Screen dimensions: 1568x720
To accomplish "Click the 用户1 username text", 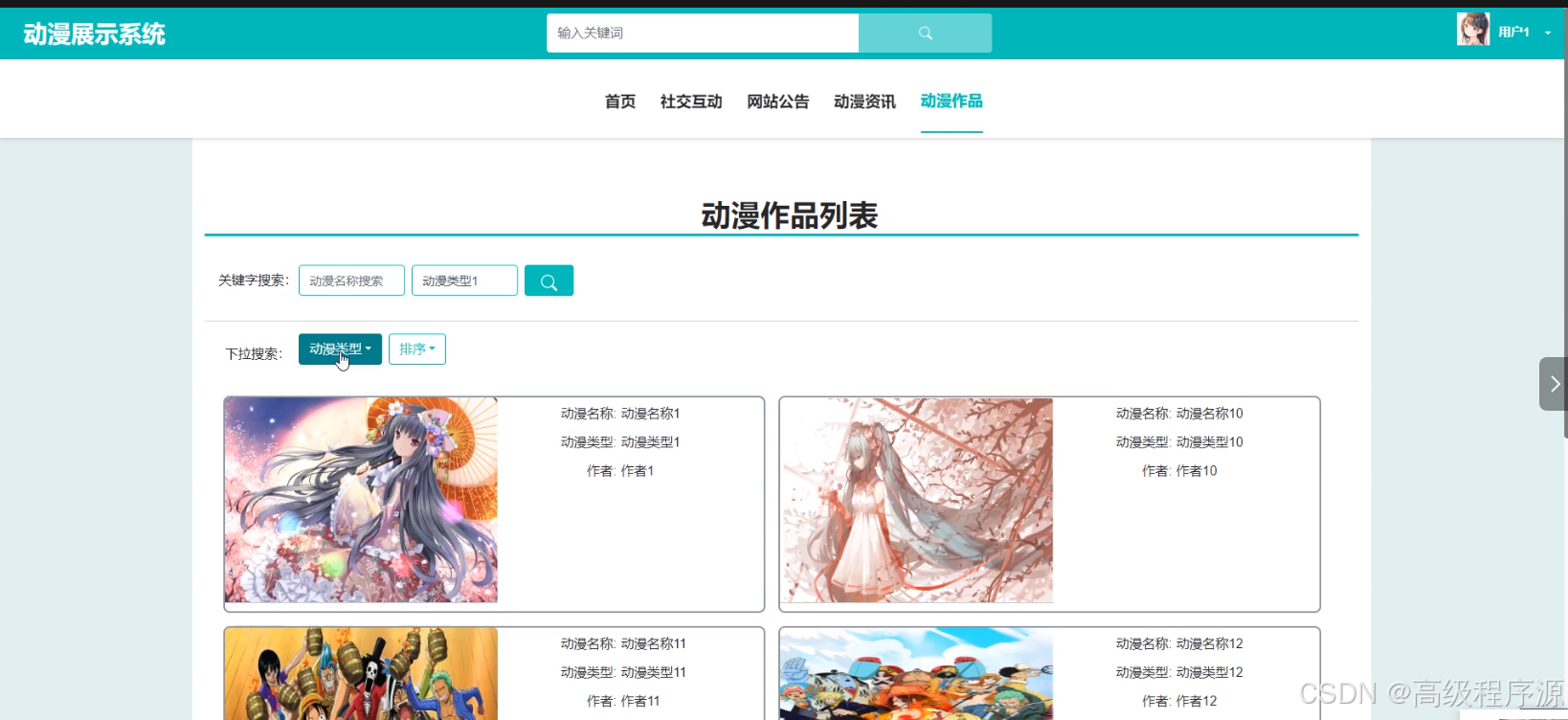I will point(1513,33).
